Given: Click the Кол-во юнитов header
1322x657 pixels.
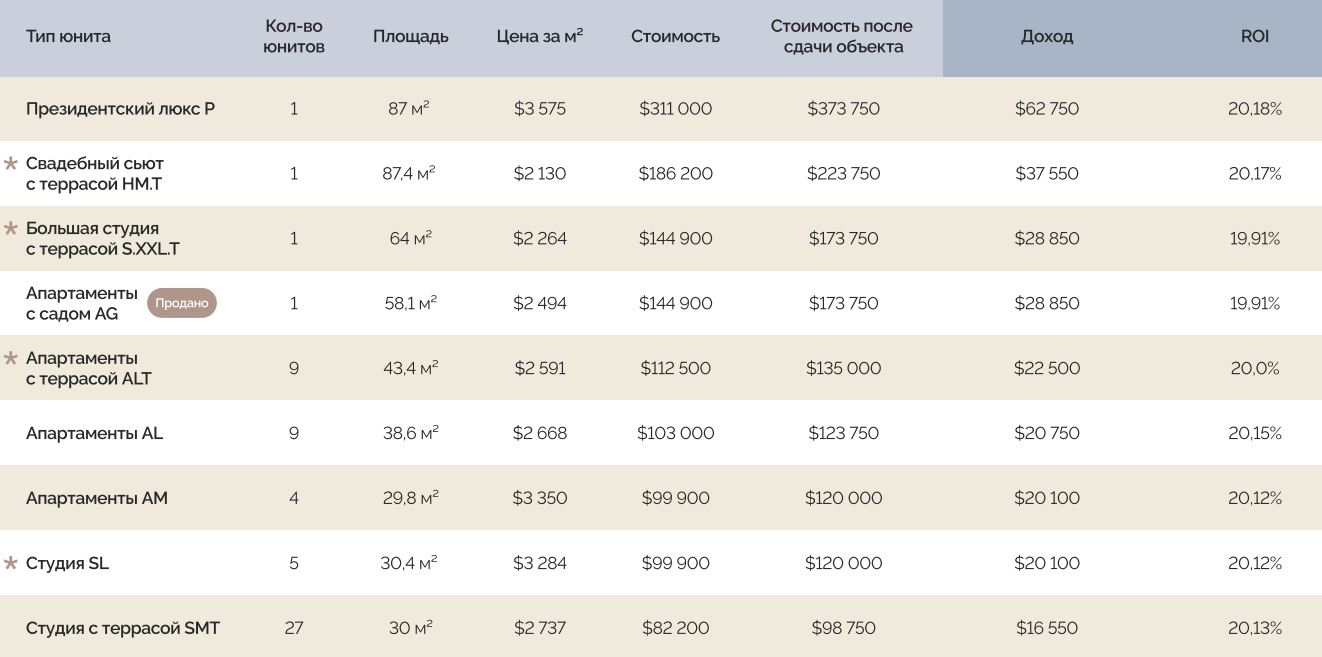Looking at the screenshot, I should click(294, 37).
